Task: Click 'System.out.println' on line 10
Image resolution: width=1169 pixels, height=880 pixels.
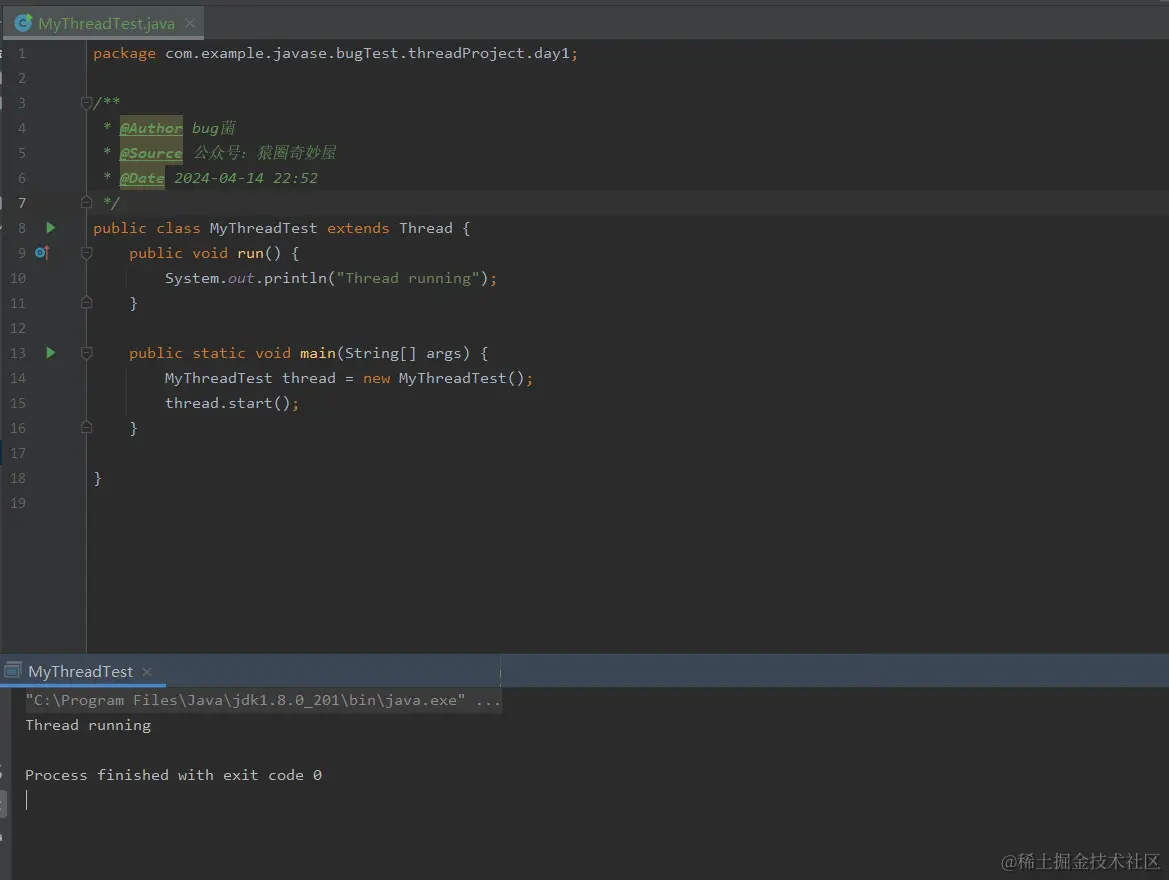Action: pos(246,278)
